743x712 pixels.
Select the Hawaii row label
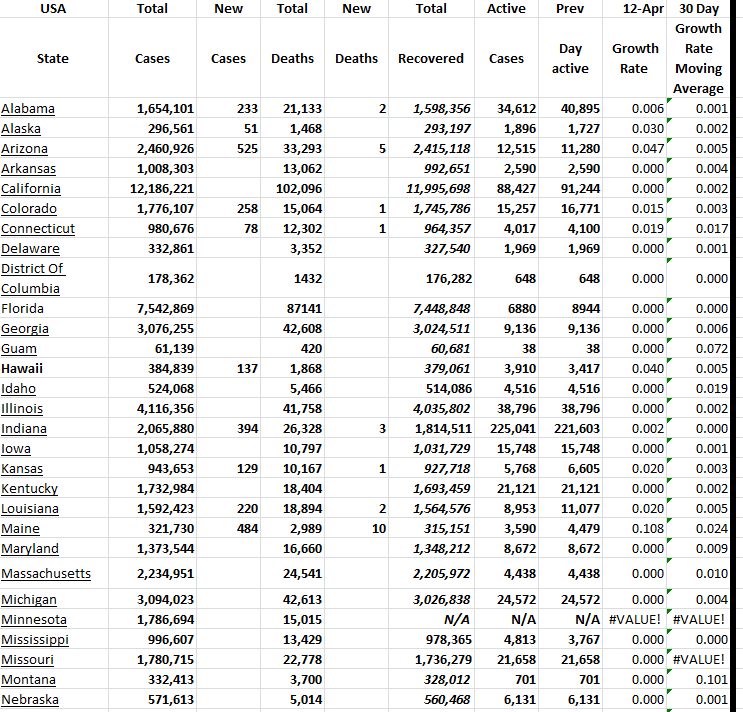pyautogui.click(x=22, y=368)
